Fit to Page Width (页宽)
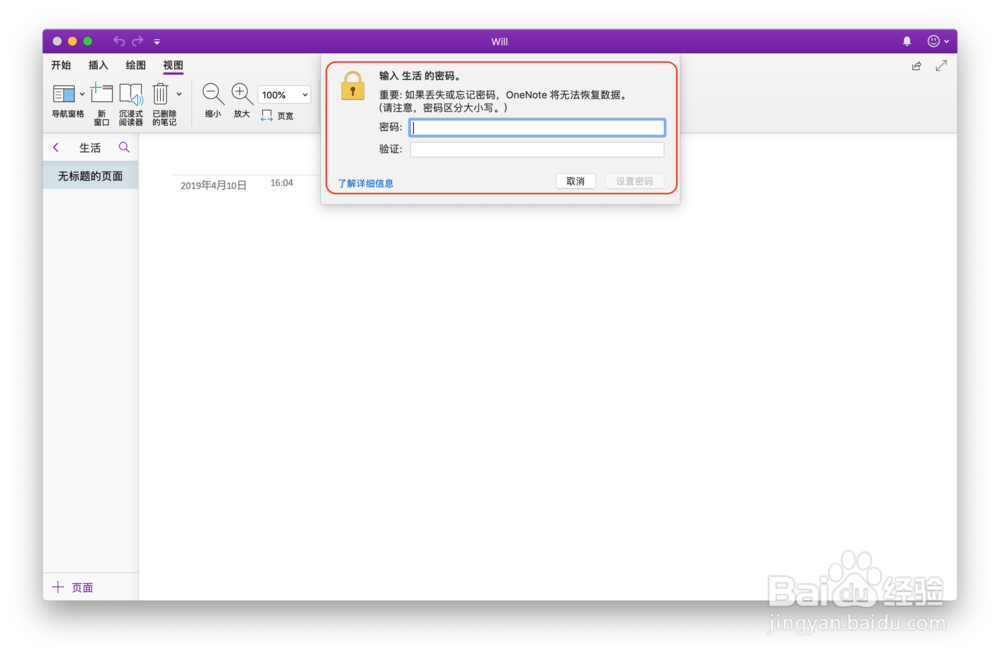Screen dimensions: 1000x657 (277, 115)
